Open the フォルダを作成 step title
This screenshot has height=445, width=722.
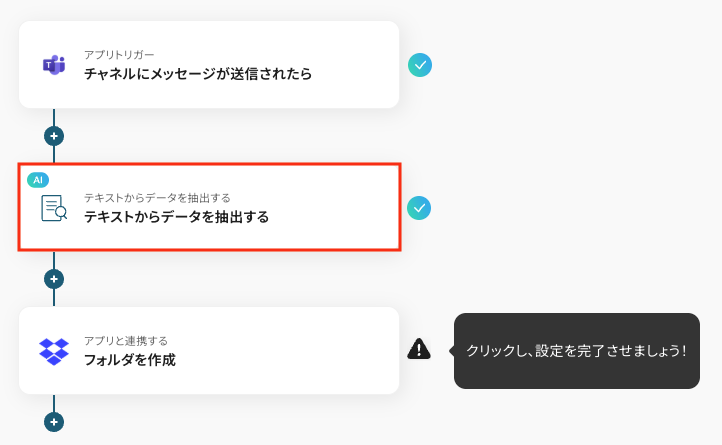coord(130,360)
